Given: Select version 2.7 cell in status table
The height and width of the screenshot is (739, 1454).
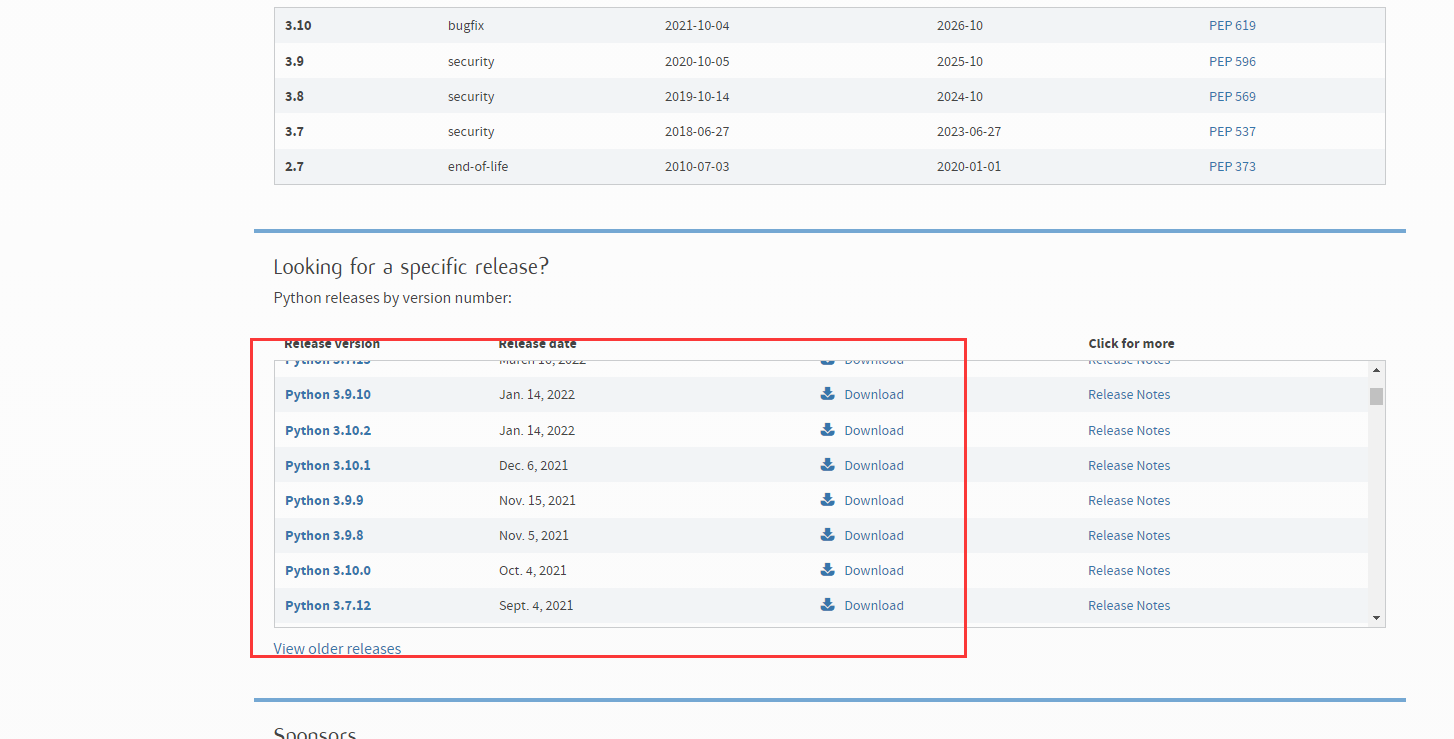Looking at the screenshot, I should pos(294,167).
